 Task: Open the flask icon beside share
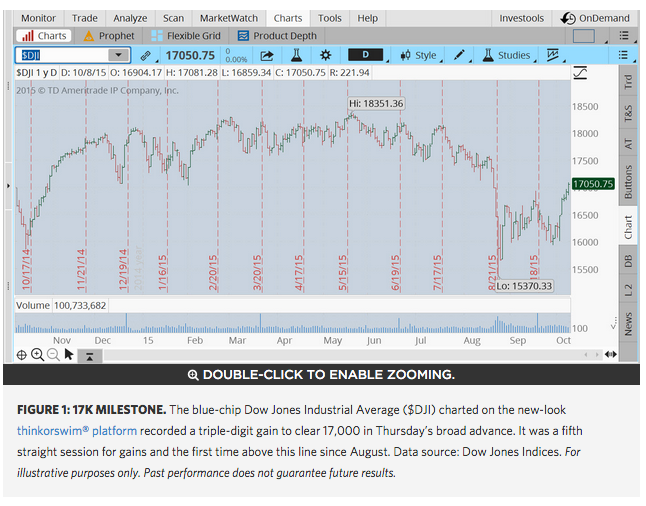coord(296,55)
